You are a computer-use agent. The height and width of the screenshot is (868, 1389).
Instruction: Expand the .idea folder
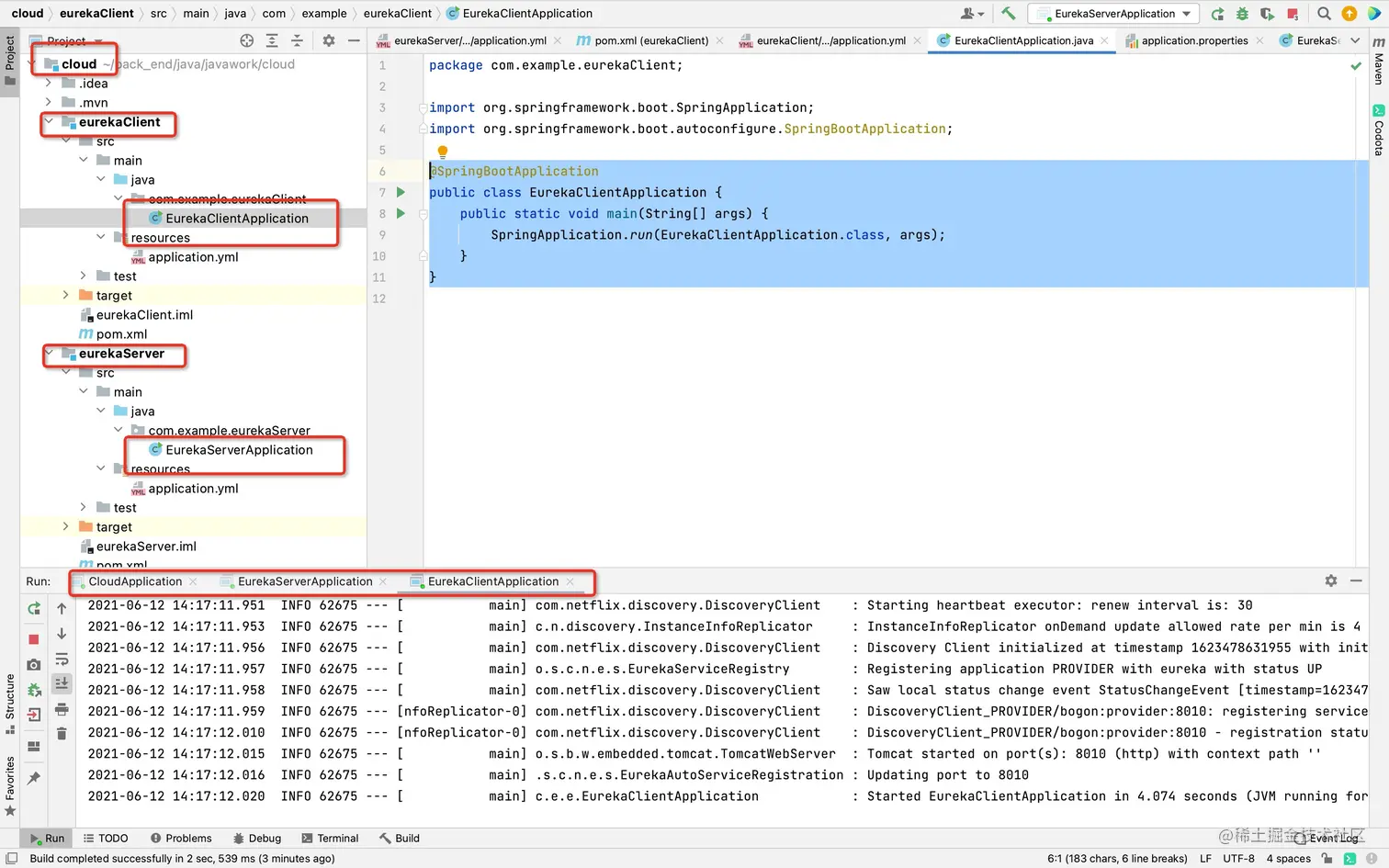click(x=49, y=84)
